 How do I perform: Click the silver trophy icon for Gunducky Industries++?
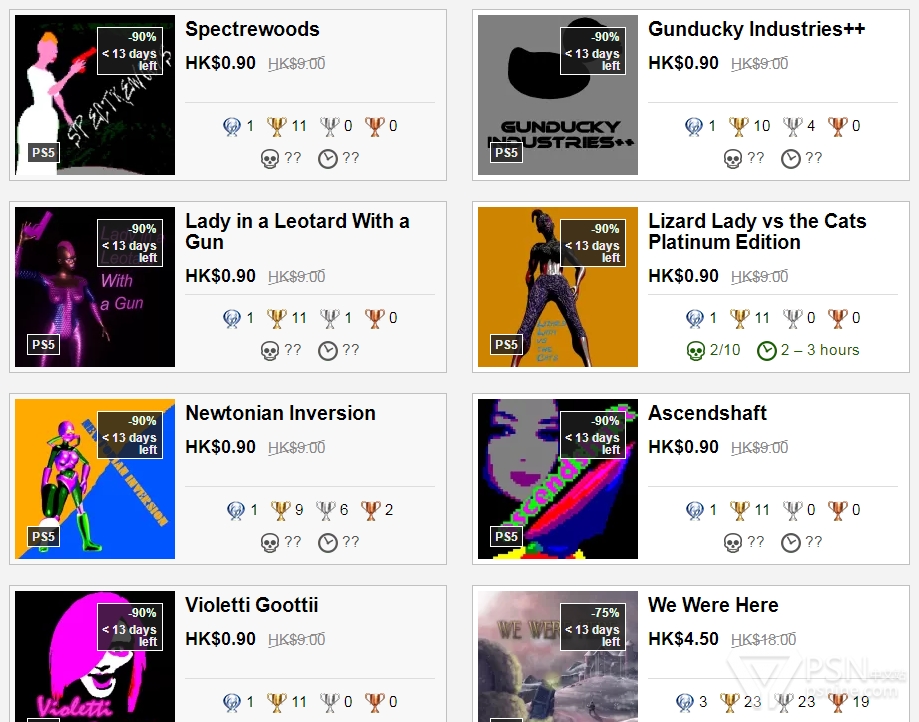(793, 126)
